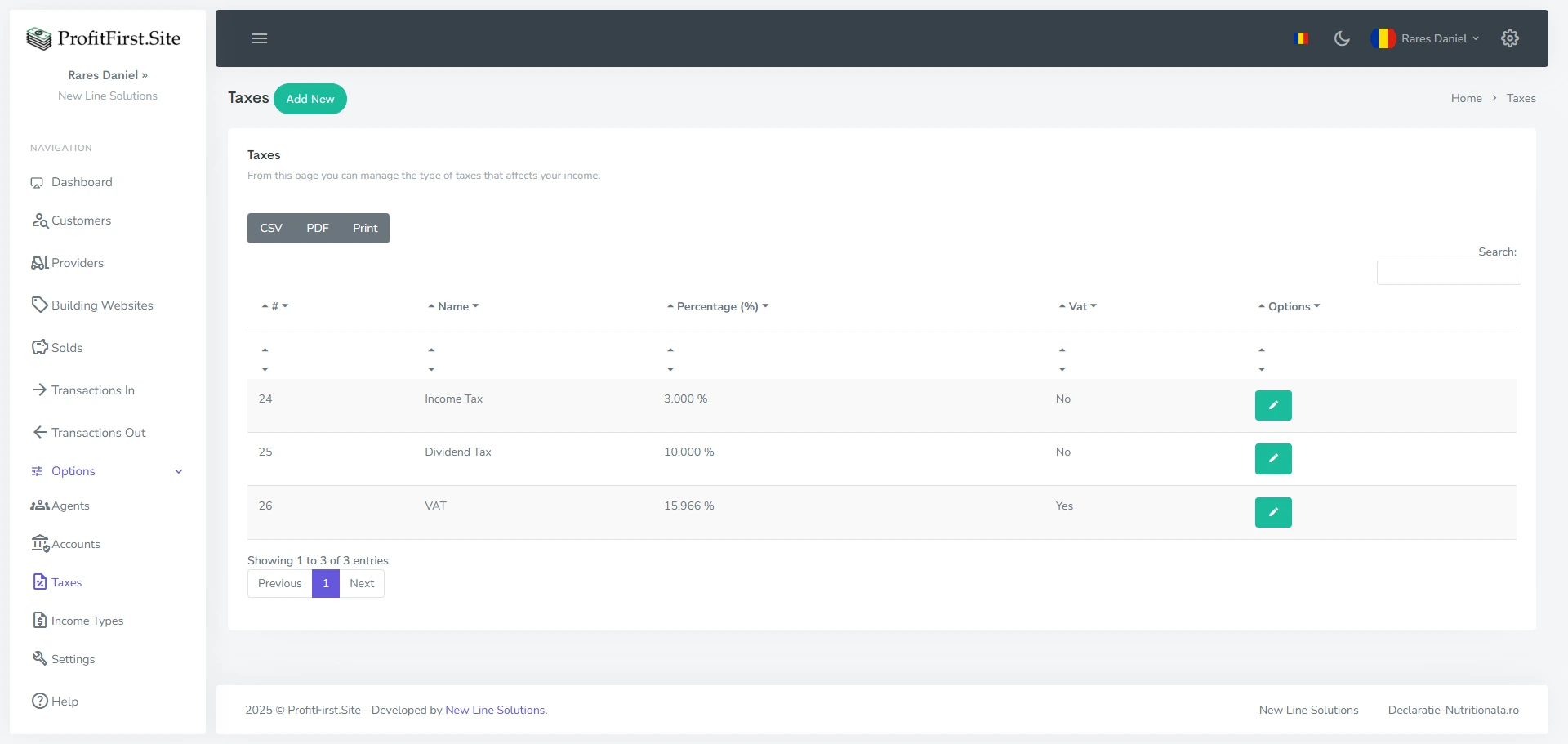Go to Next pagination page
1568x744 pixels.
[362, 583]
